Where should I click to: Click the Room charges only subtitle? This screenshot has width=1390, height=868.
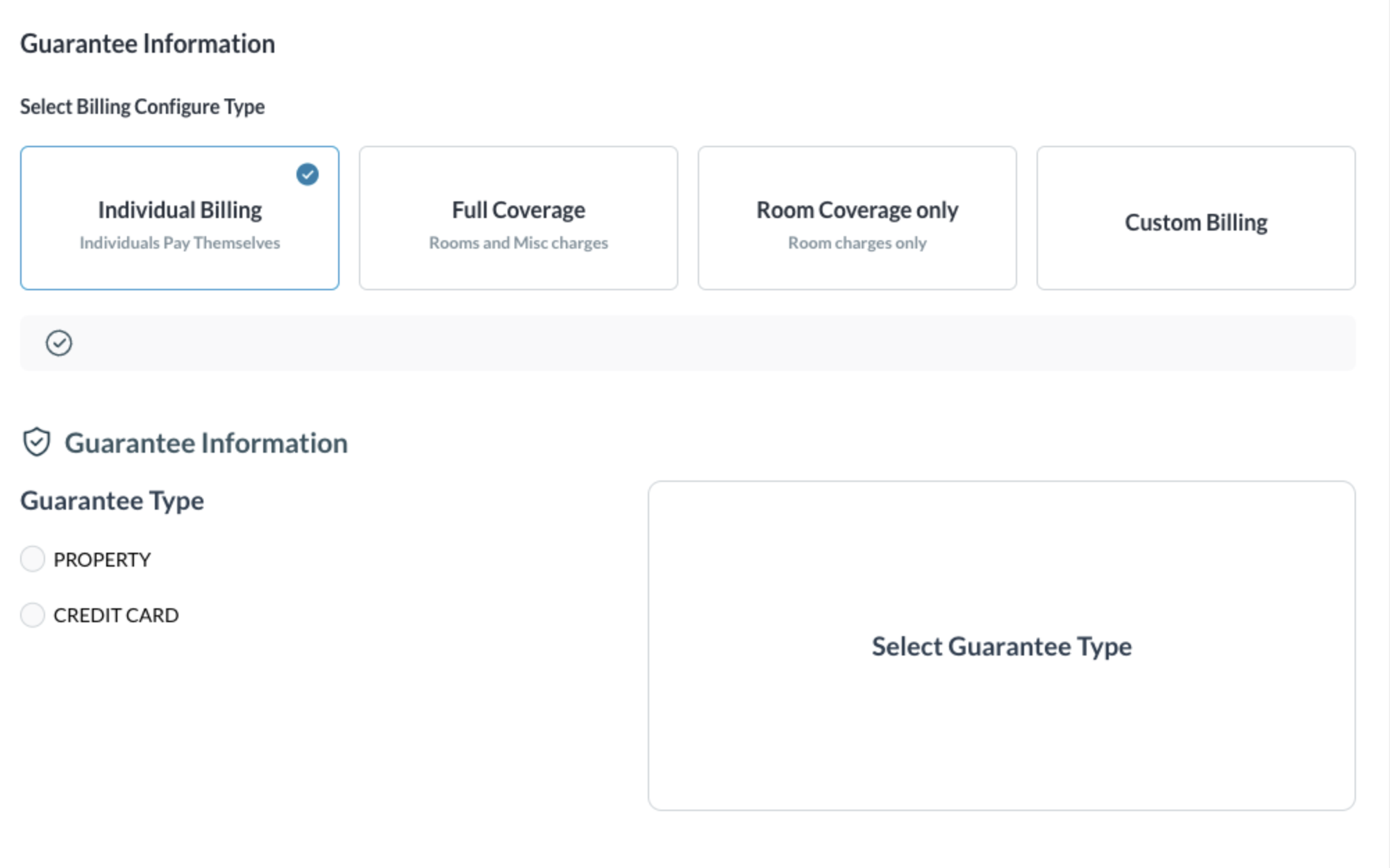point(857,243)
